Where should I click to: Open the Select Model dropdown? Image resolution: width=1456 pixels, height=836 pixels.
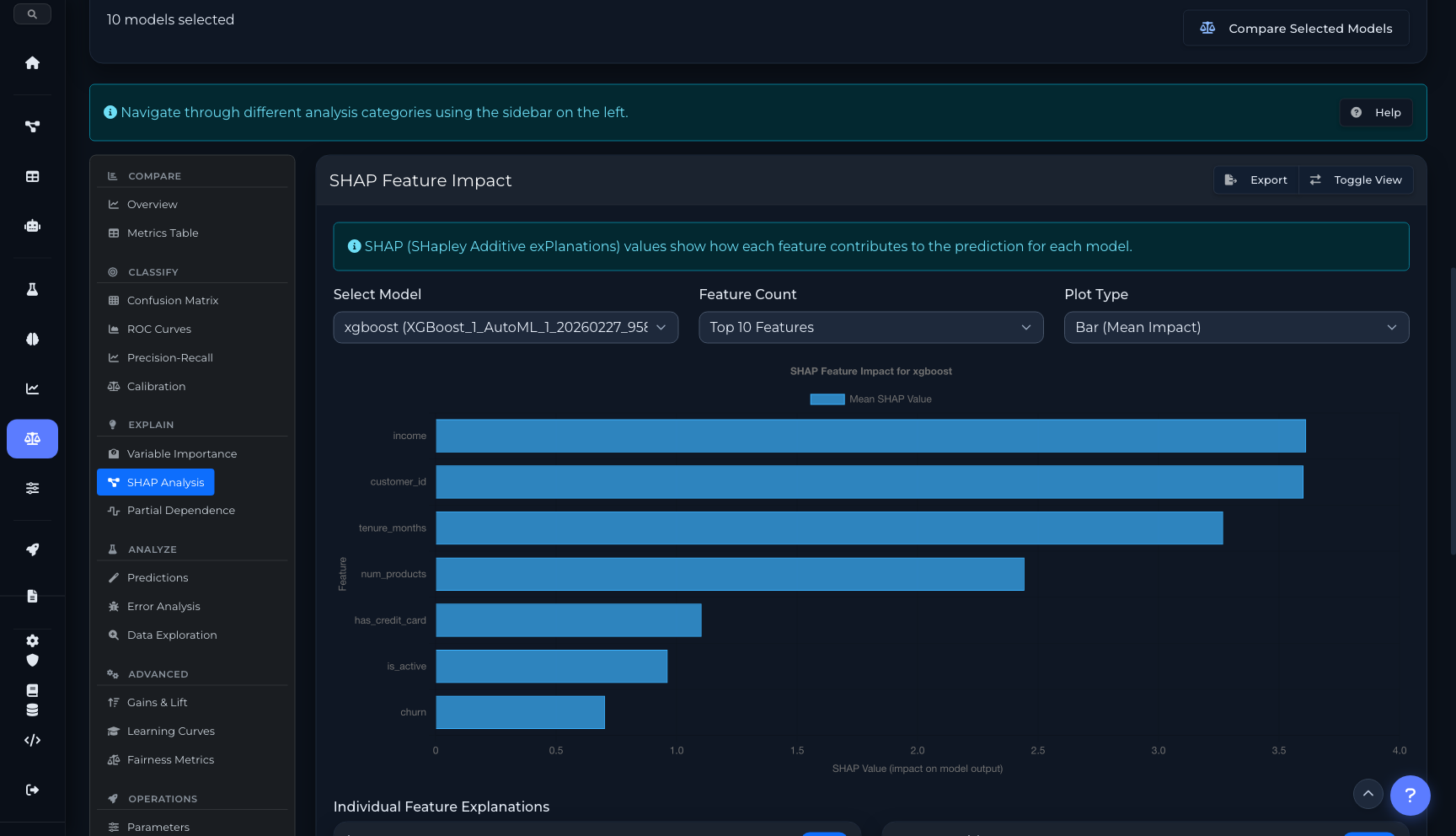tap(505, 327)
